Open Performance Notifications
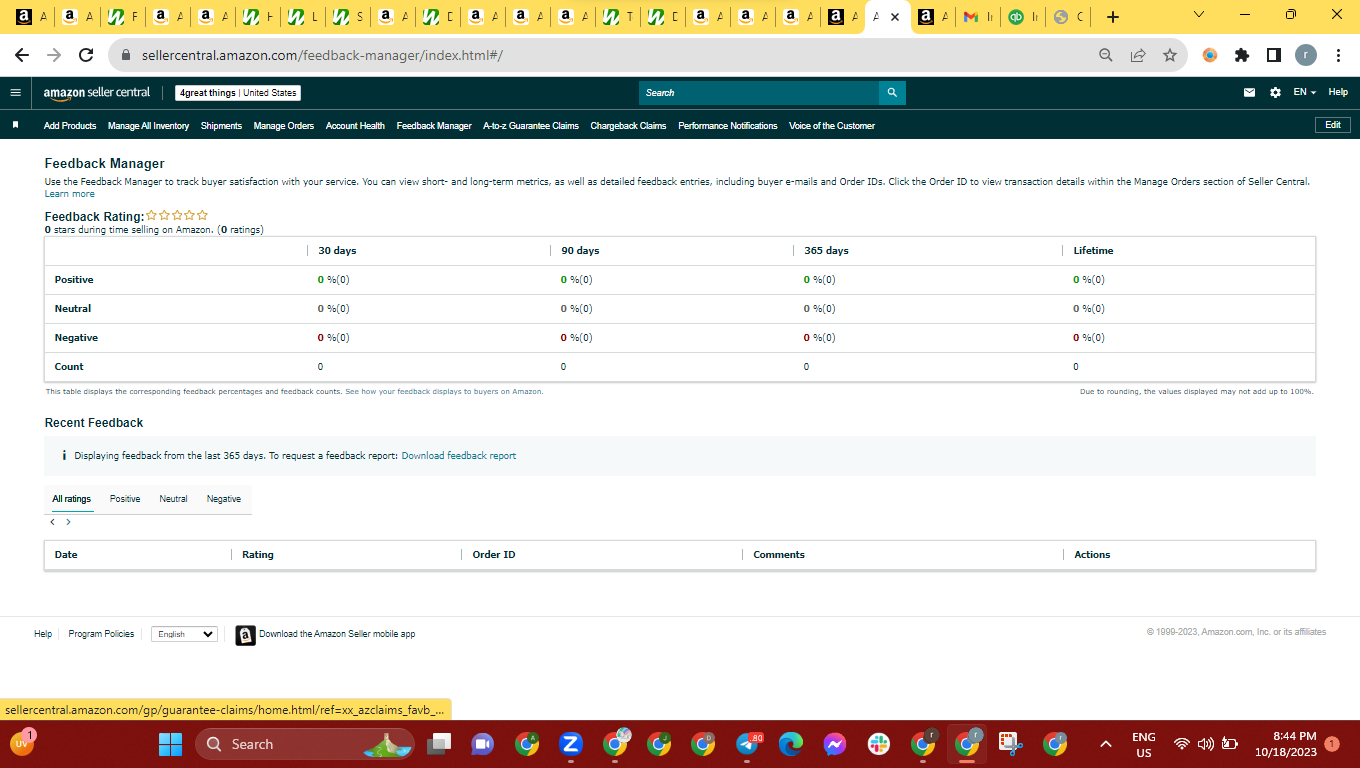 pos(727,126)
